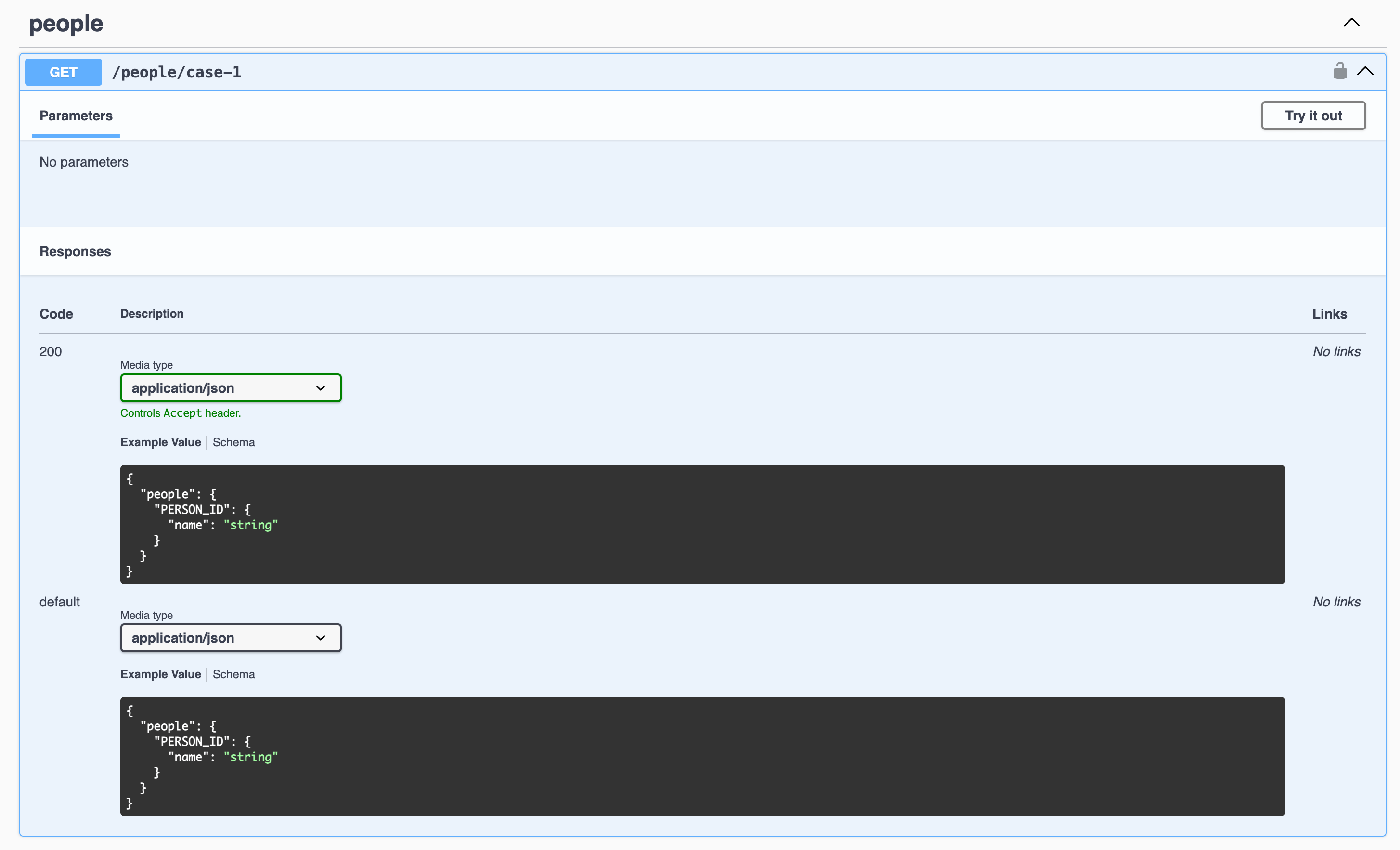Click the Example Value tab for 200 response
The width and height of the screenshot is (1400, 850).
click(160, 442)
